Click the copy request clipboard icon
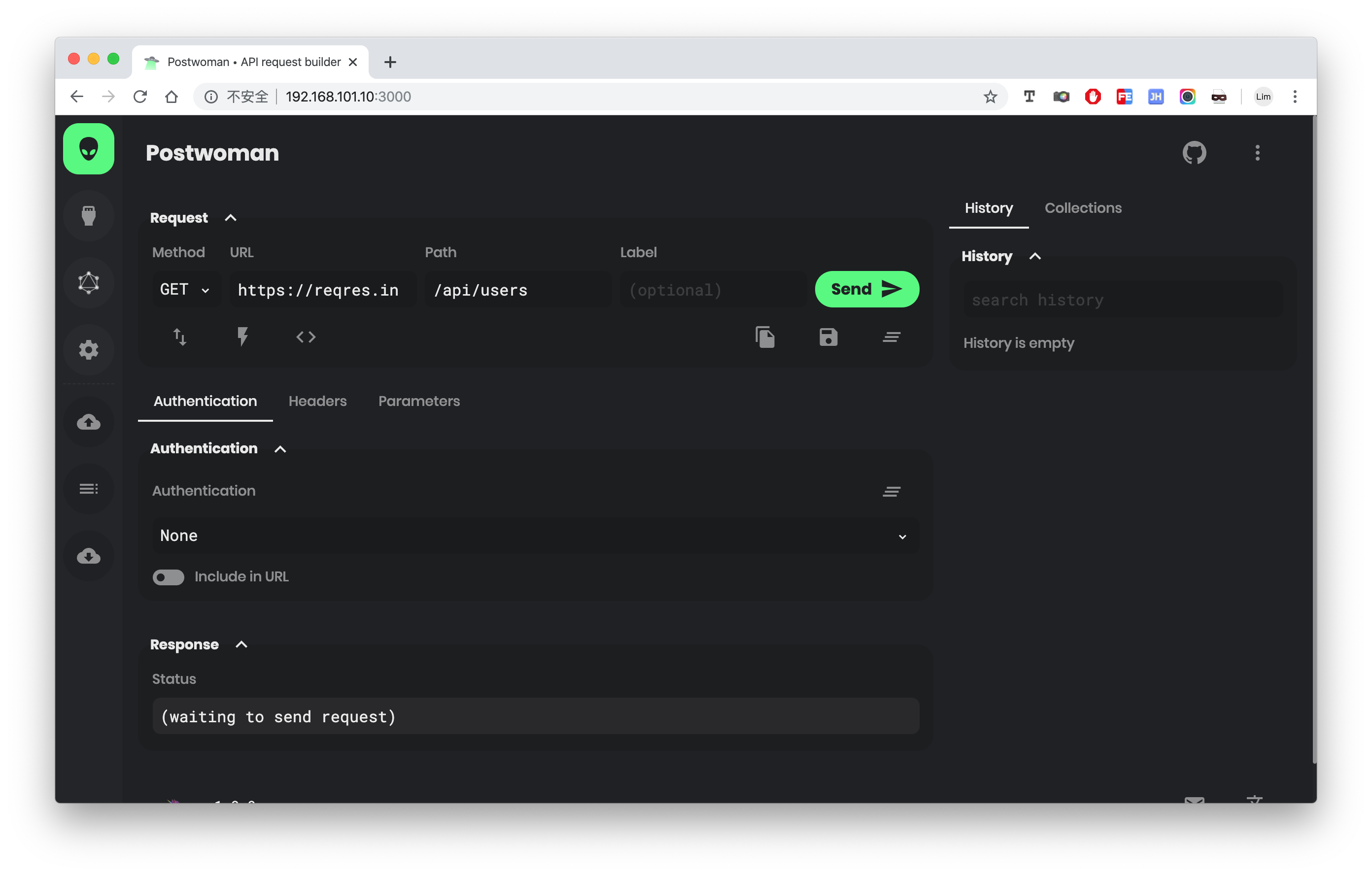 click(x=765, y=337)
